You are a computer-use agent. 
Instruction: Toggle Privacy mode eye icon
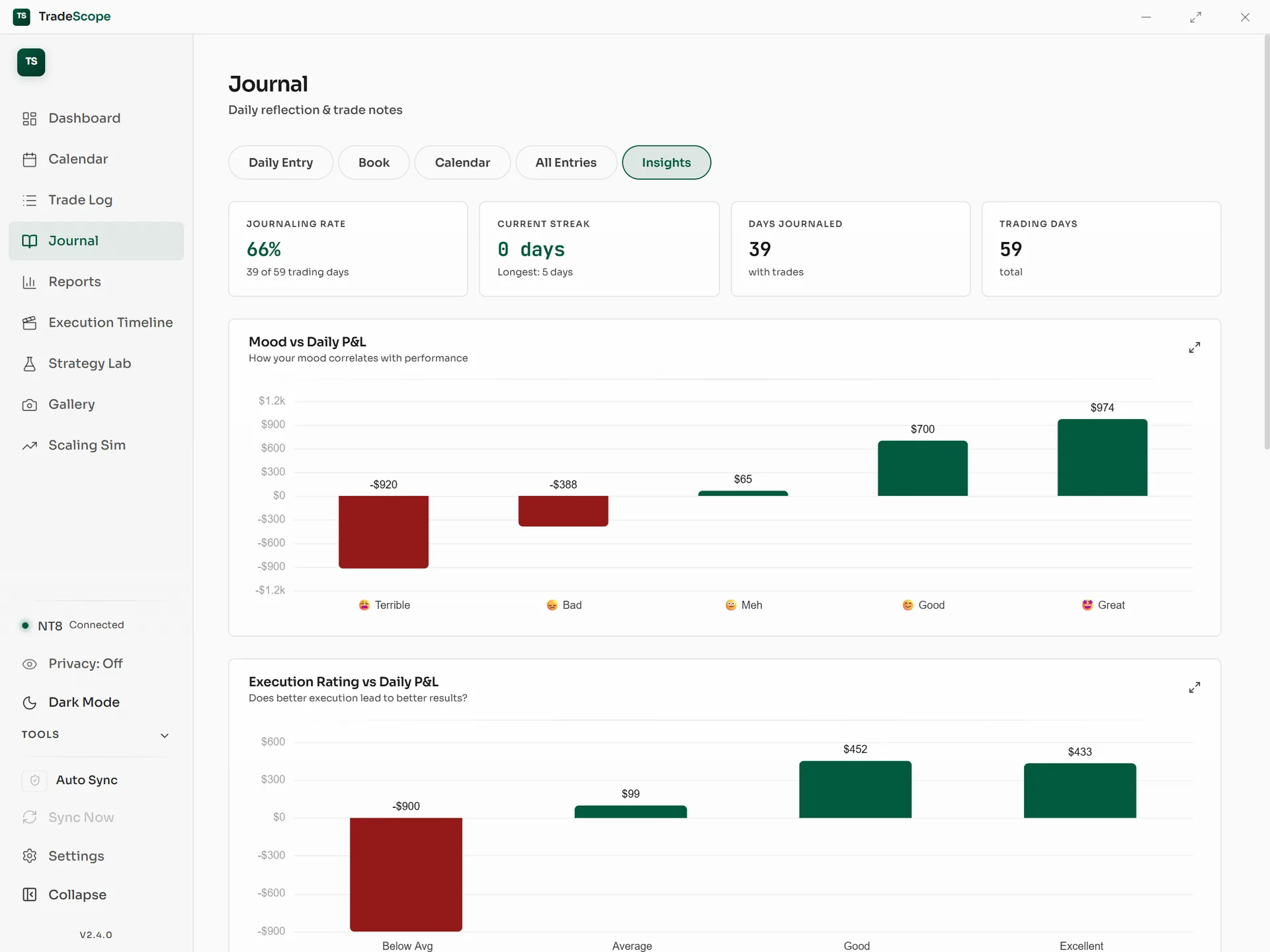coord(29,664)
